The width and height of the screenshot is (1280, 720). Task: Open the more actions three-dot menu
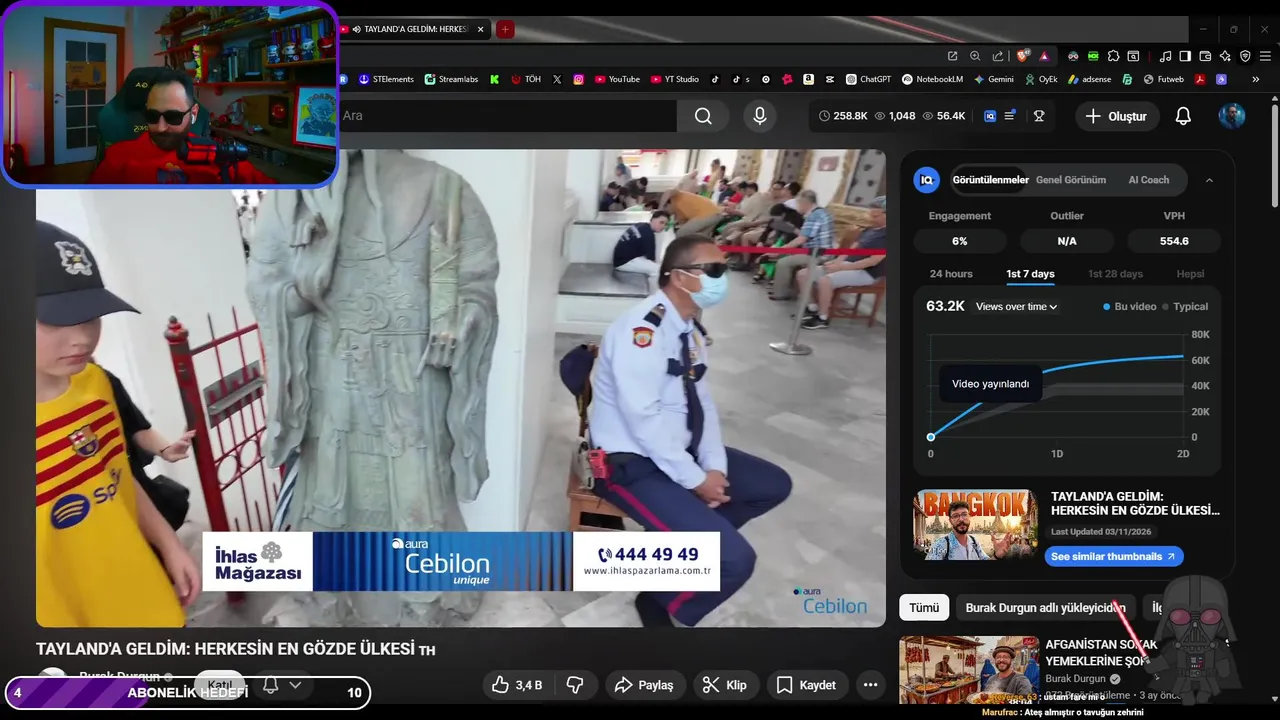pyautogui.click(x=871, y=685)
